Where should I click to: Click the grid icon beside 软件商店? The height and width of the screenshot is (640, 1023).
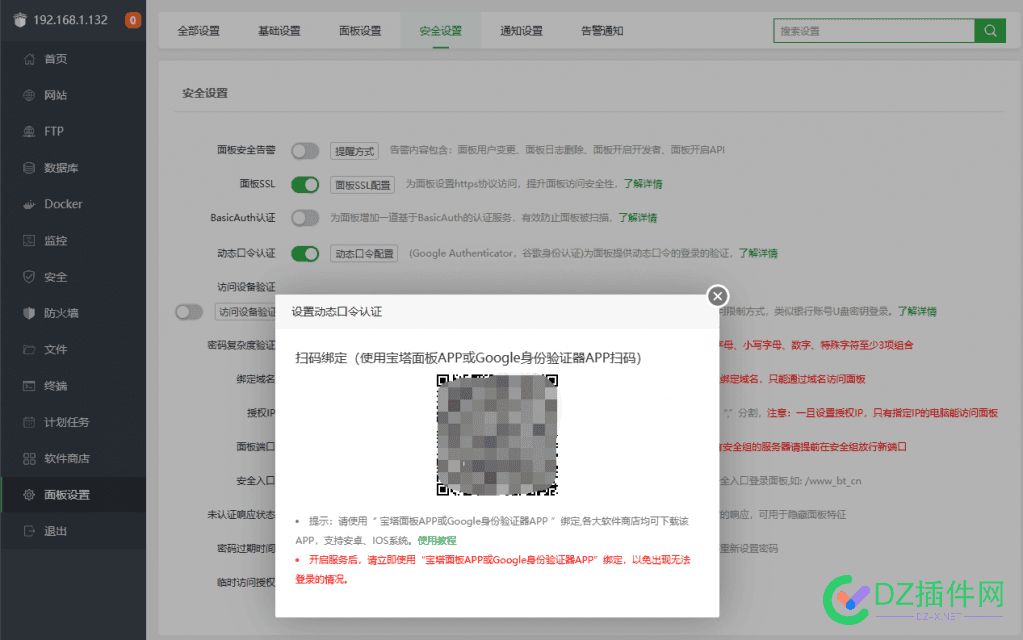click(29, 459)
